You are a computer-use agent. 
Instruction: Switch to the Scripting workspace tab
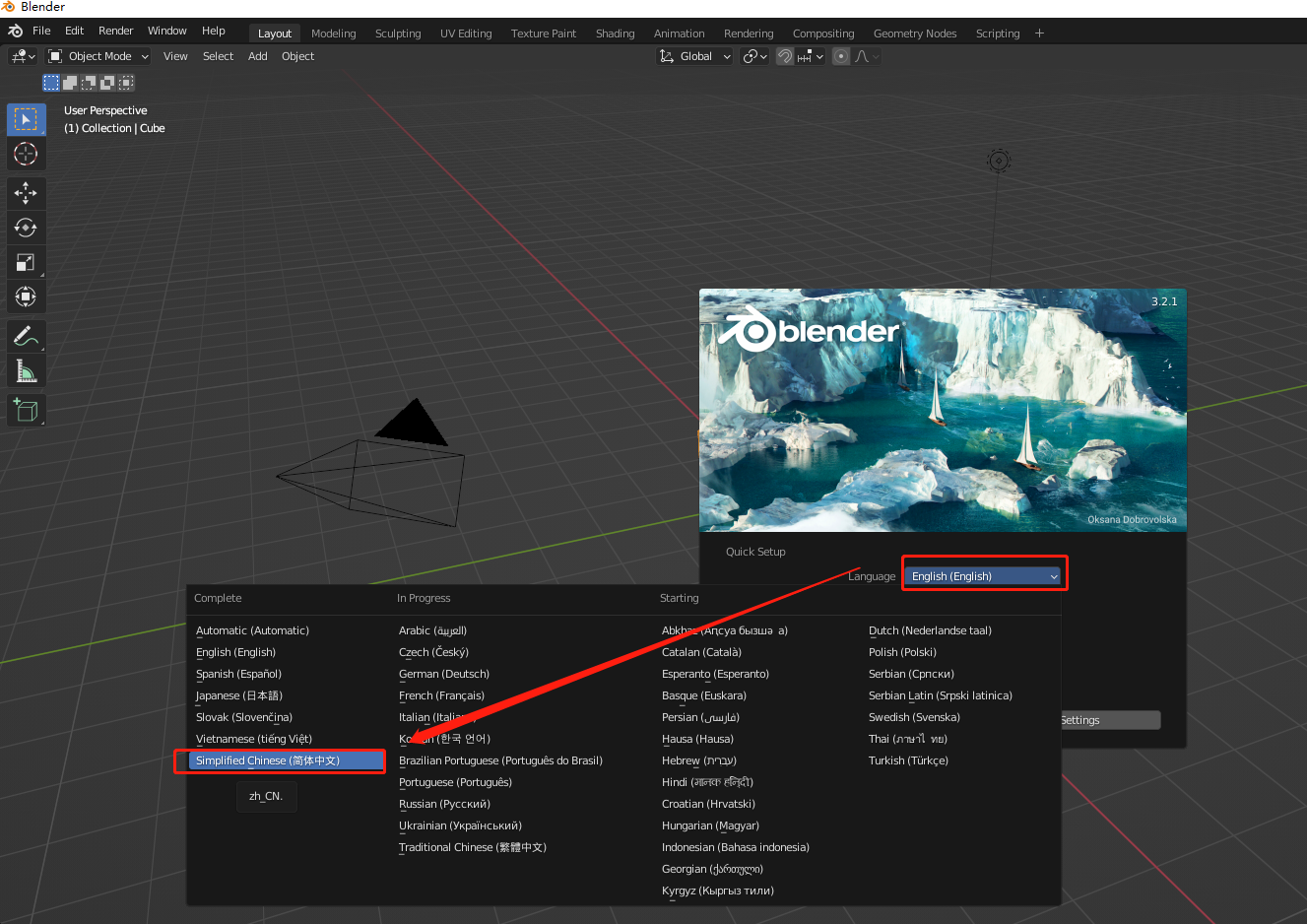click(998, 33)
